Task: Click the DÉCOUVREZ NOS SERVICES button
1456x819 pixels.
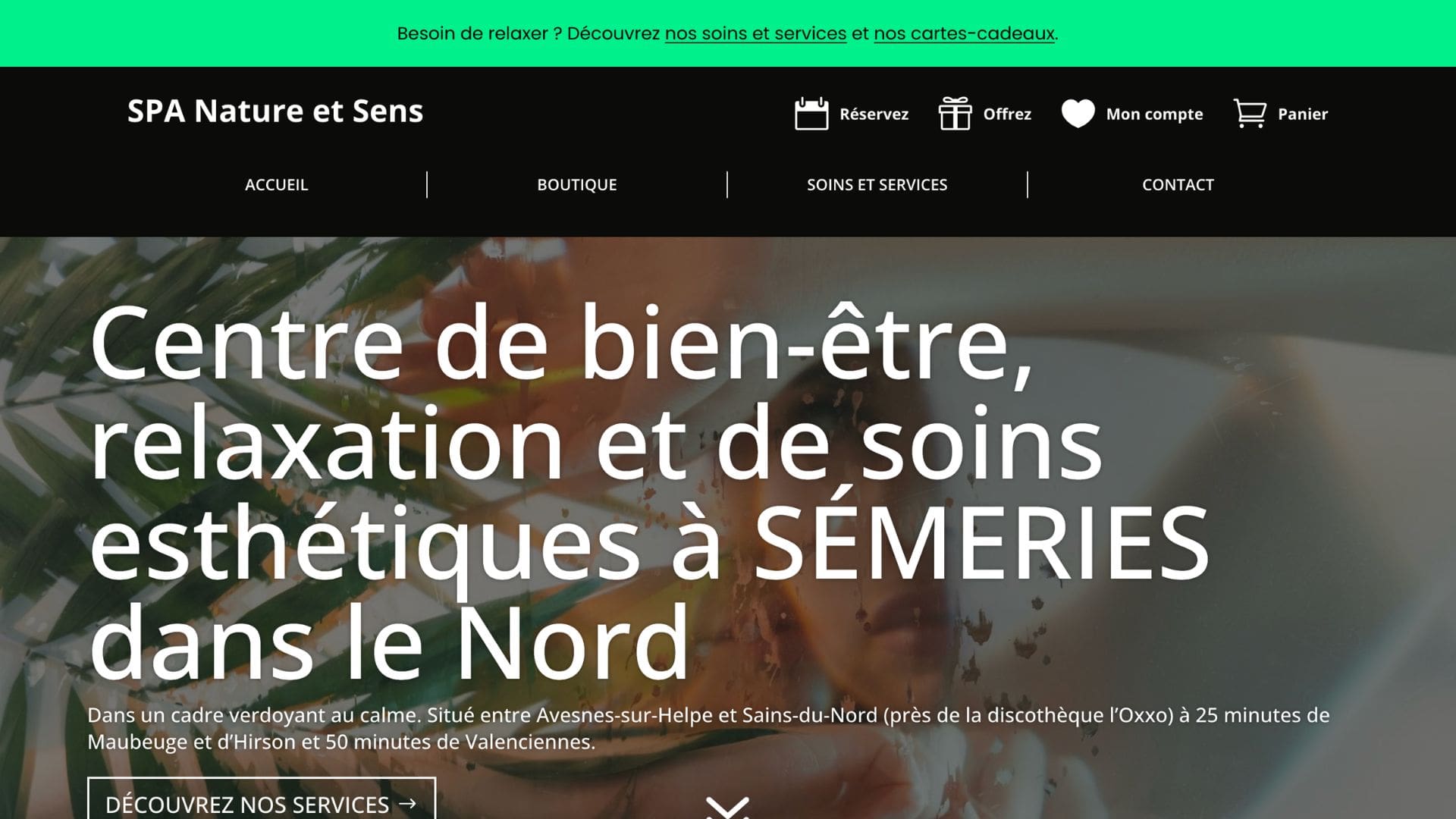Action: click(x=262, y=799)
